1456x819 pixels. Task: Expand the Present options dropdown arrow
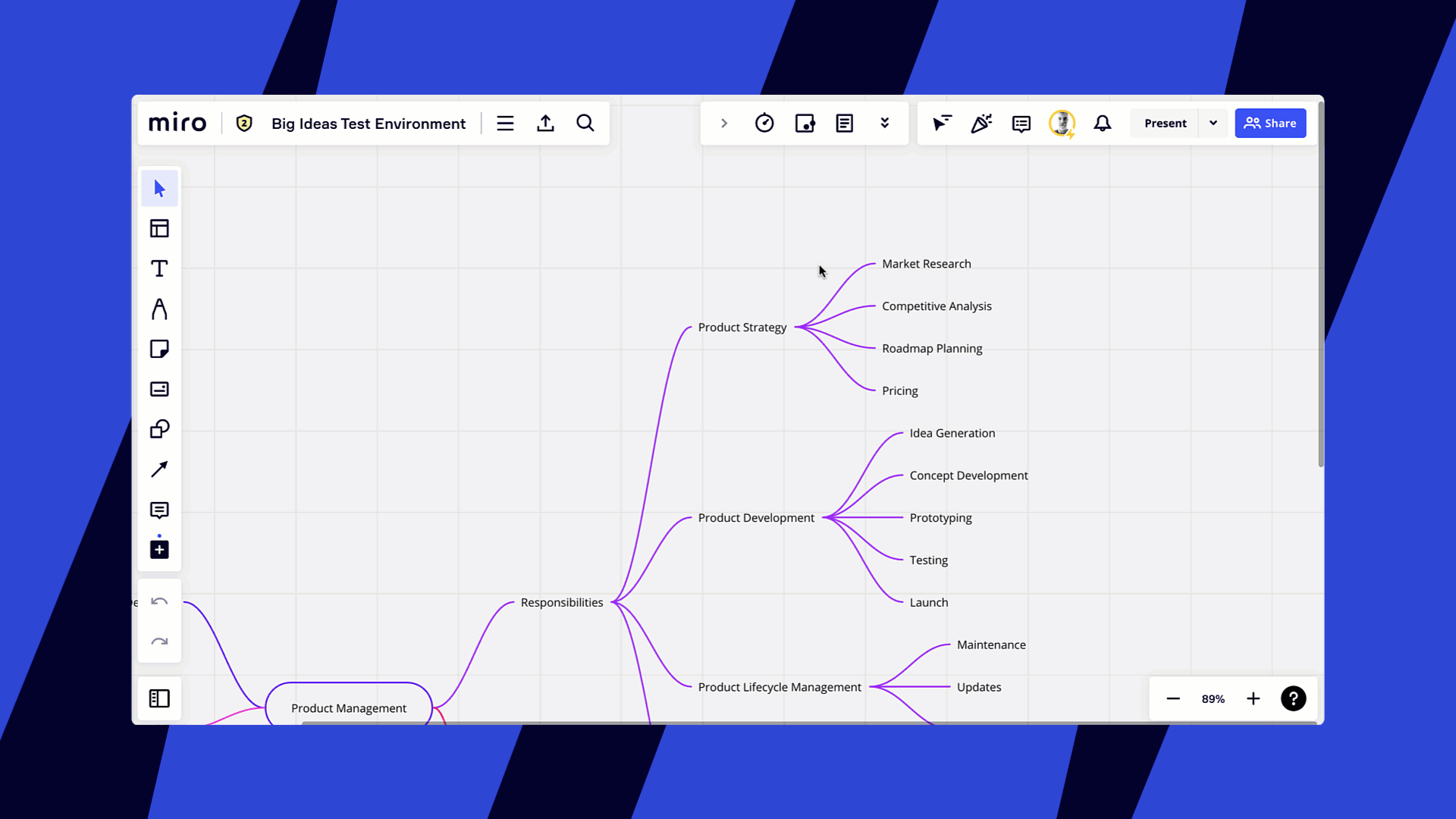point(1213,123)
